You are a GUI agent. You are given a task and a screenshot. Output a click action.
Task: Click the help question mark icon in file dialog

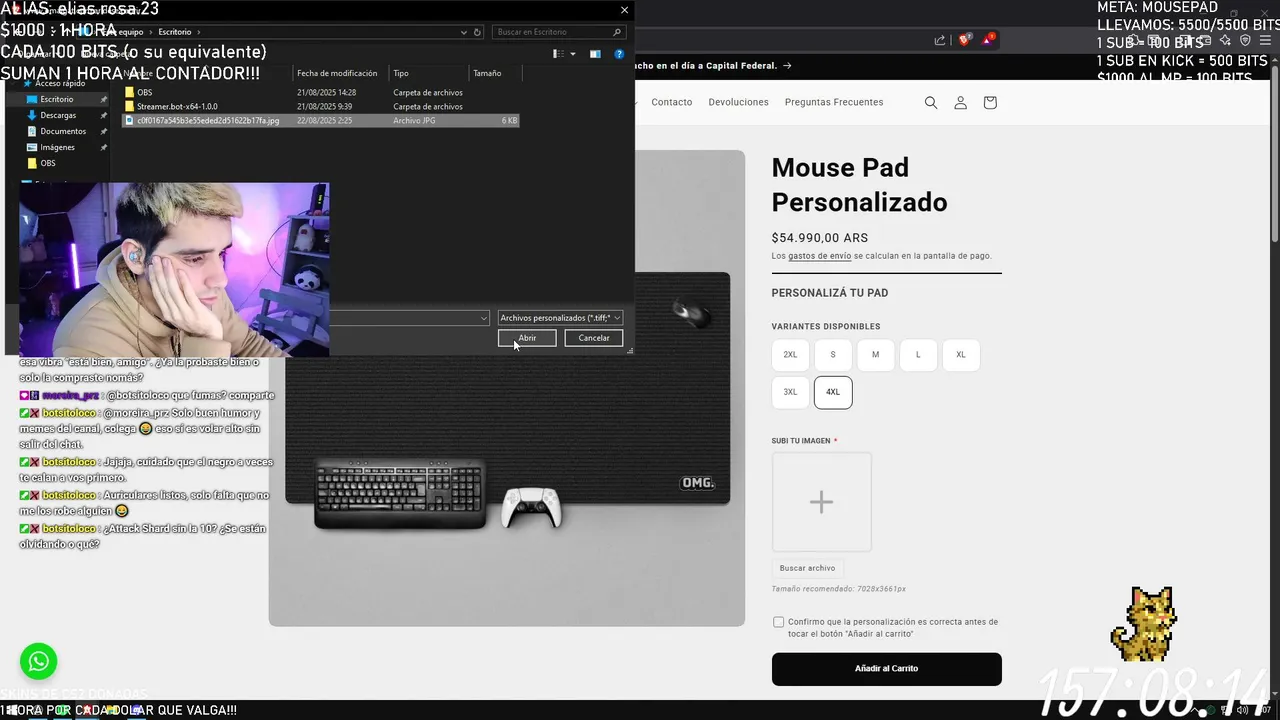(619, 54)
